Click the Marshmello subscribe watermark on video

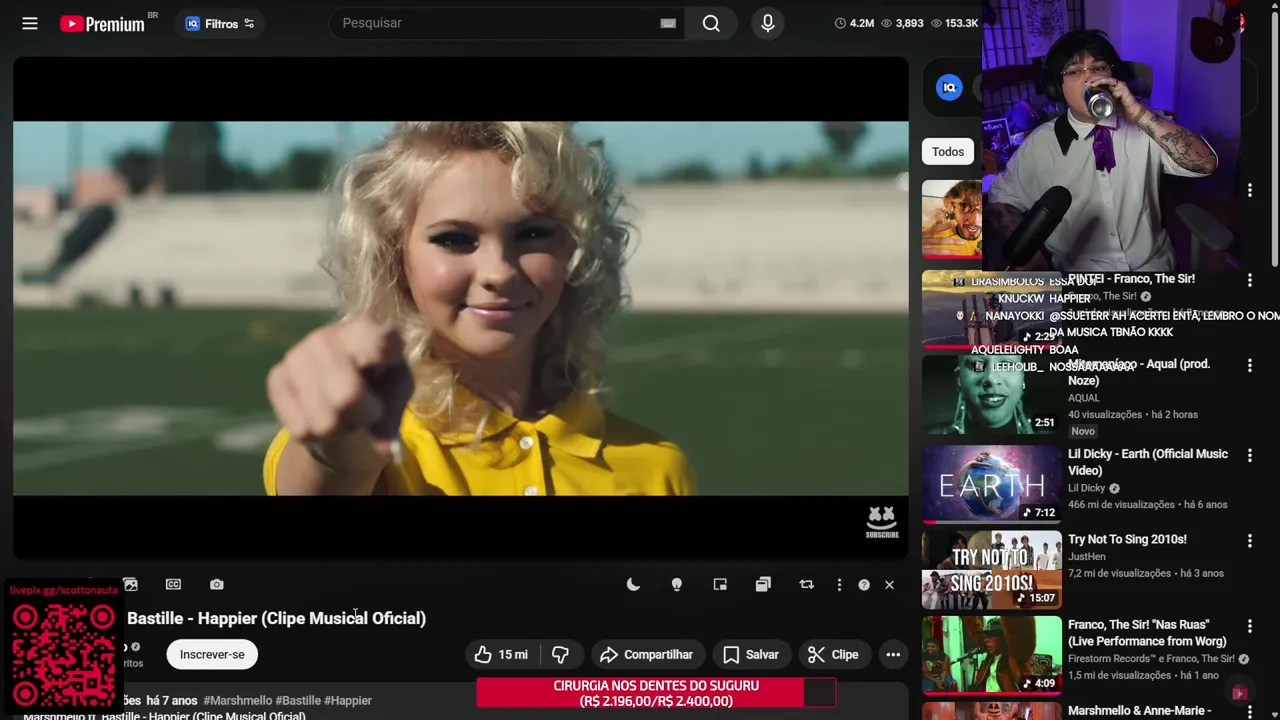882,522
